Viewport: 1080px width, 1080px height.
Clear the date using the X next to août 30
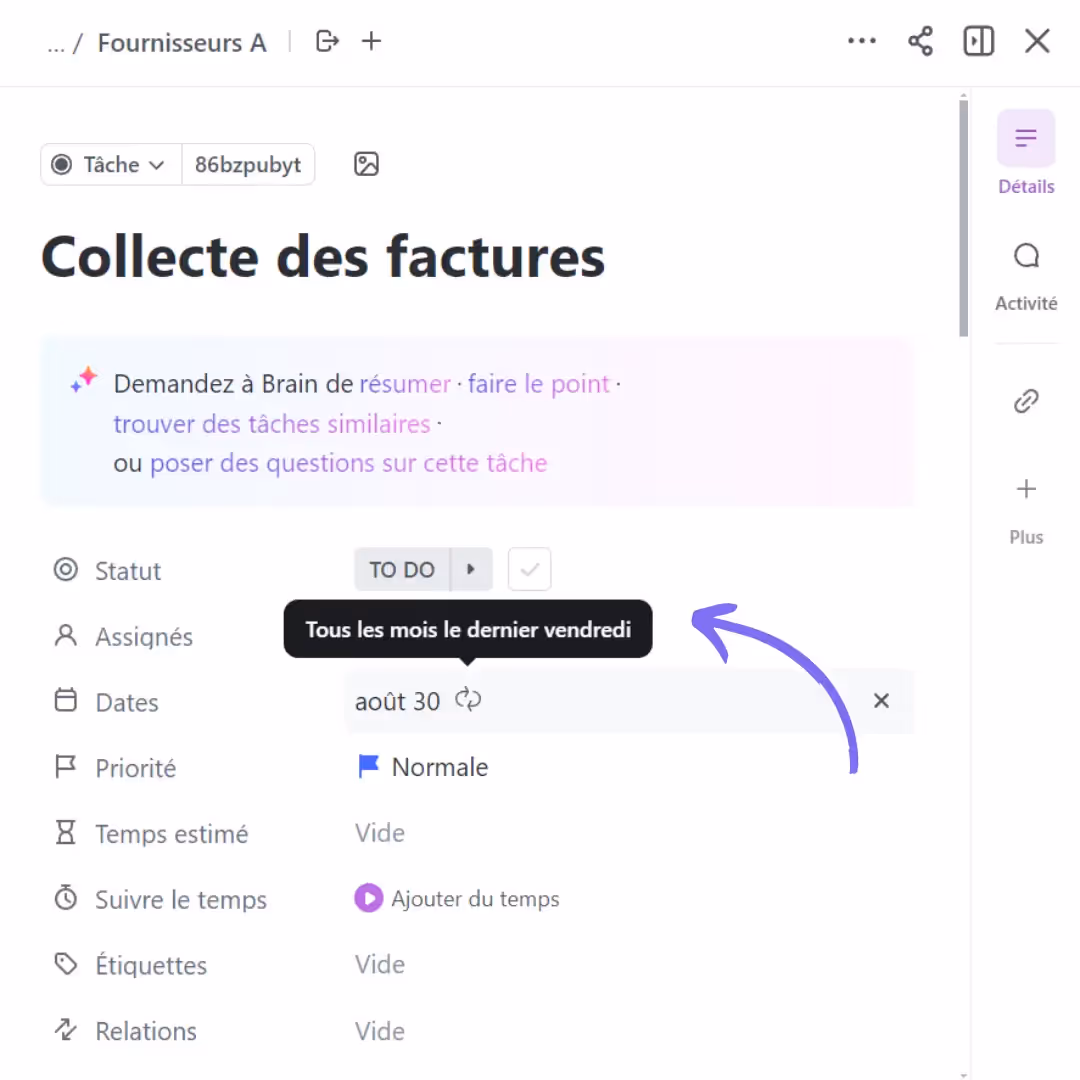881,700
